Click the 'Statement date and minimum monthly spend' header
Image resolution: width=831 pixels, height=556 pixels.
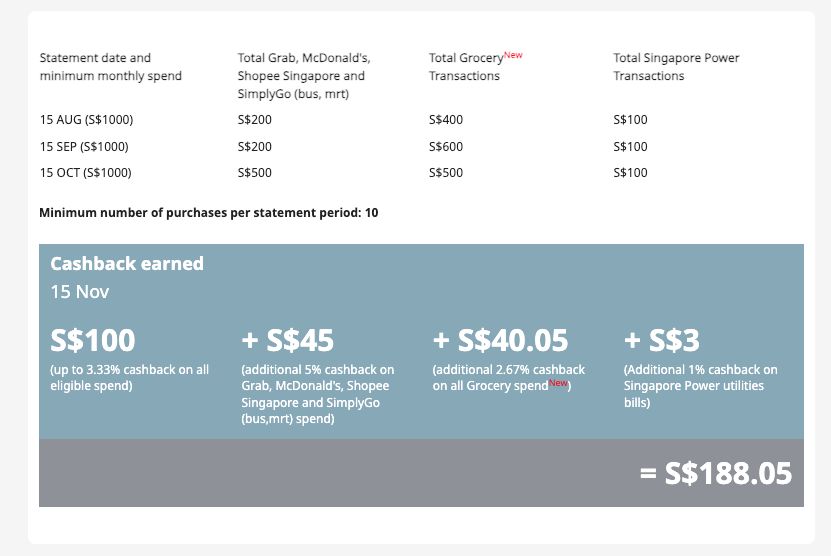click(111, 67)
